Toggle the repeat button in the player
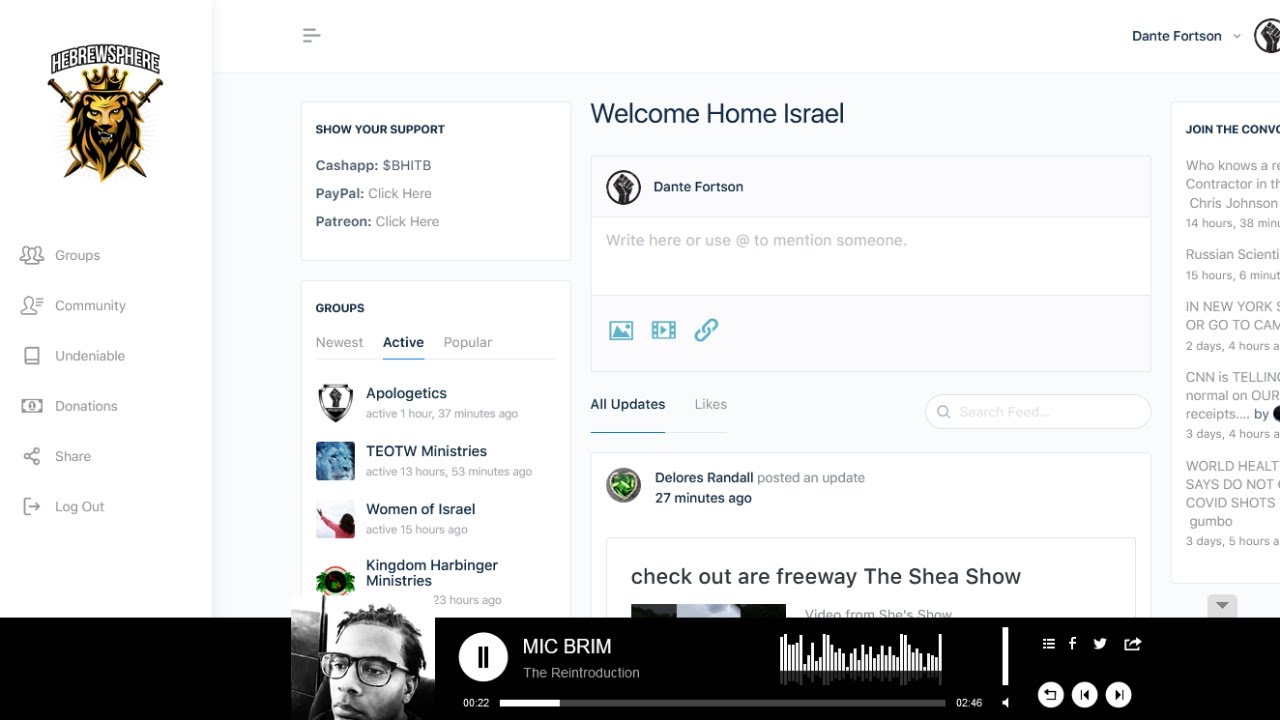Screen dimensions: 1280x720 pyautogui.click(x=1050, y=695)
